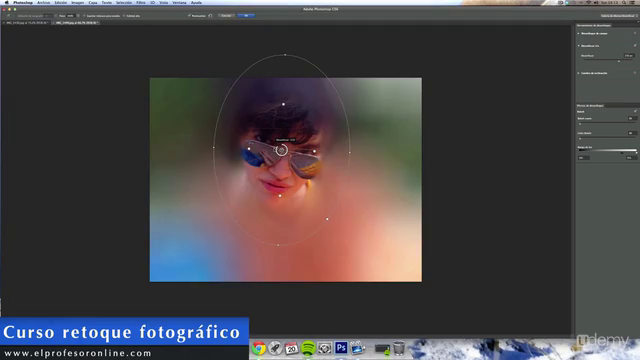This screenshot has height=360, width=640.
Task: Disable the Desenfoque de iris checkbox
Action: pyautogui.click(x=635, y=46)
